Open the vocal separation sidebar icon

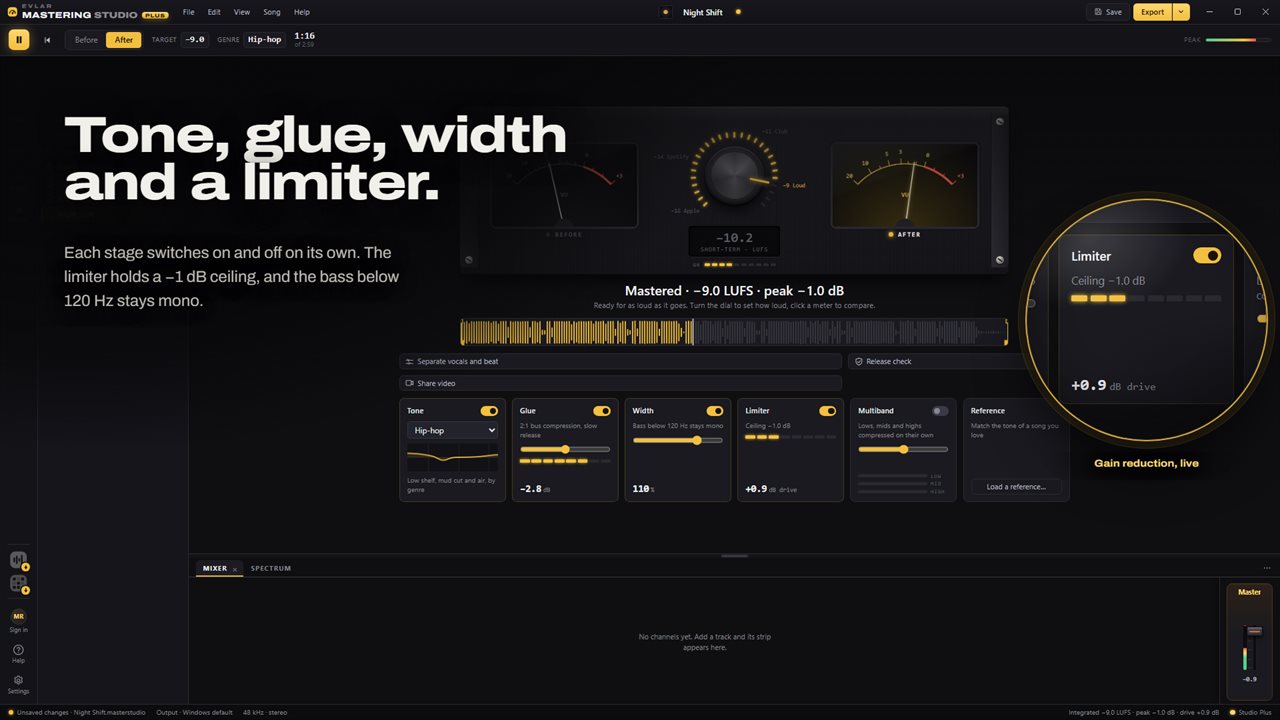[18, 560]
